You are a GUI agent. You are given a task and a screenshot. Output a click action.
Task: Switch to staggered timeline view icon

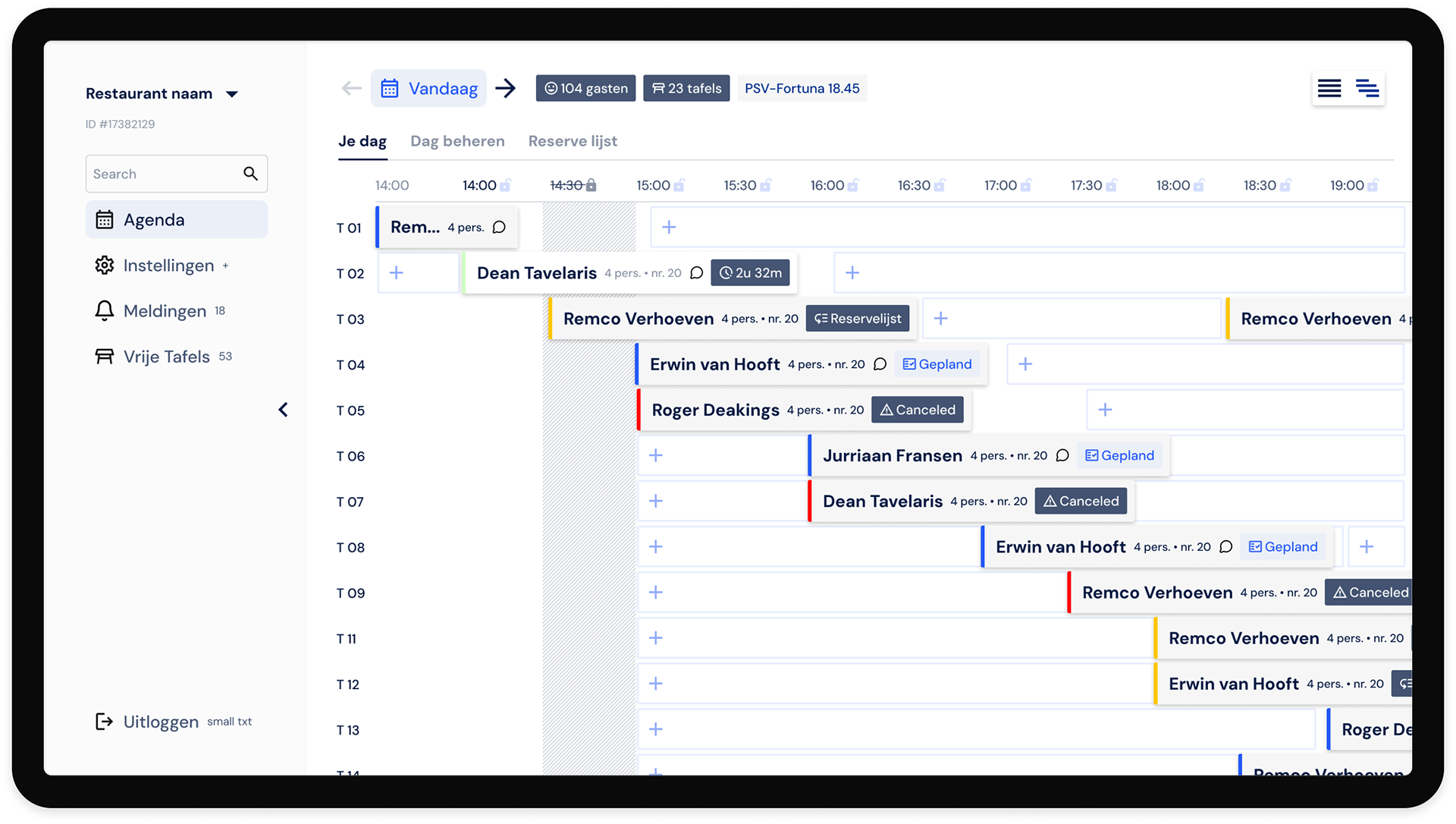1367,88
